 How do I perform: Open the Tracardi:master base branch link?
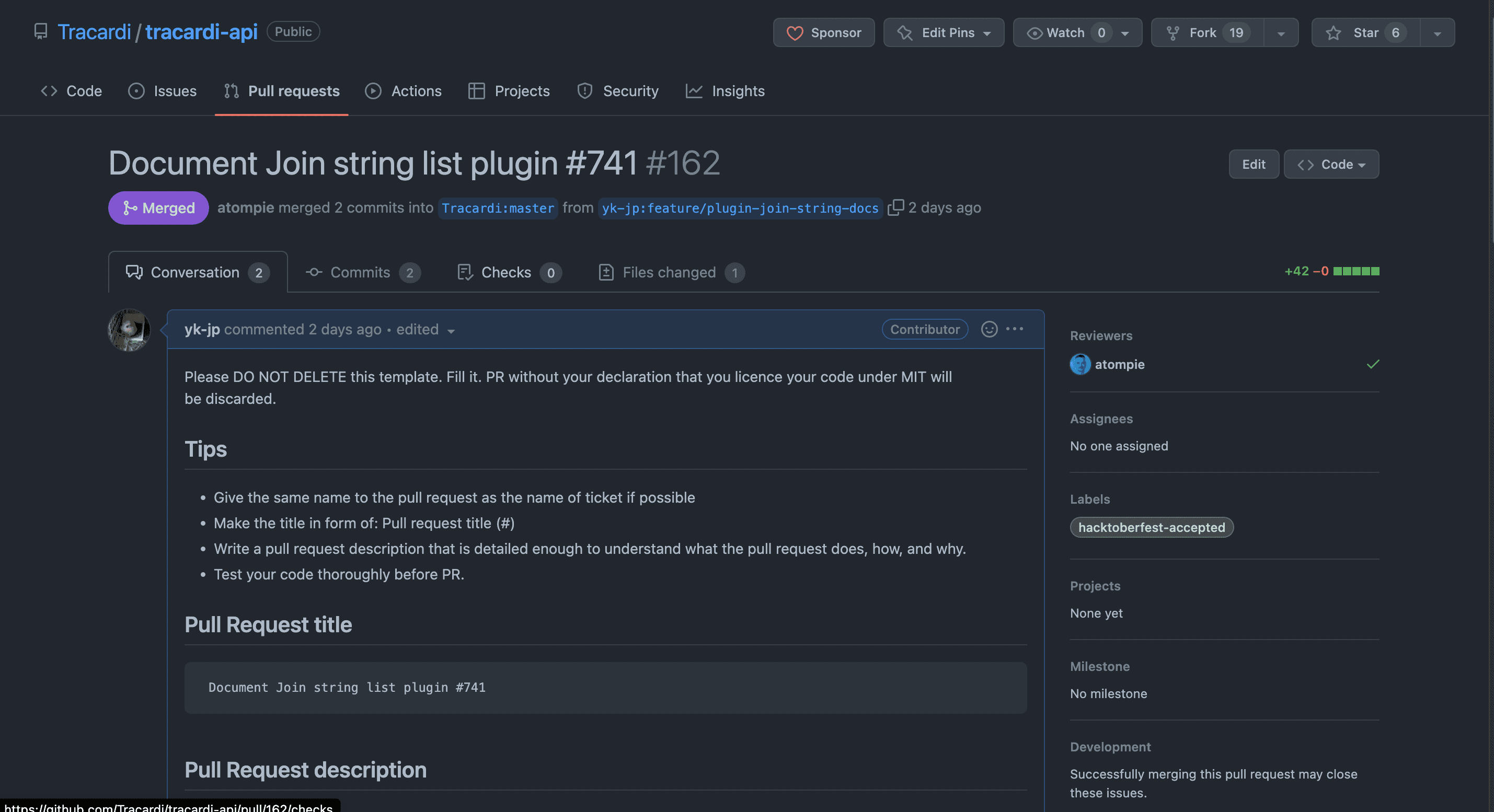(x=498, y=208)
